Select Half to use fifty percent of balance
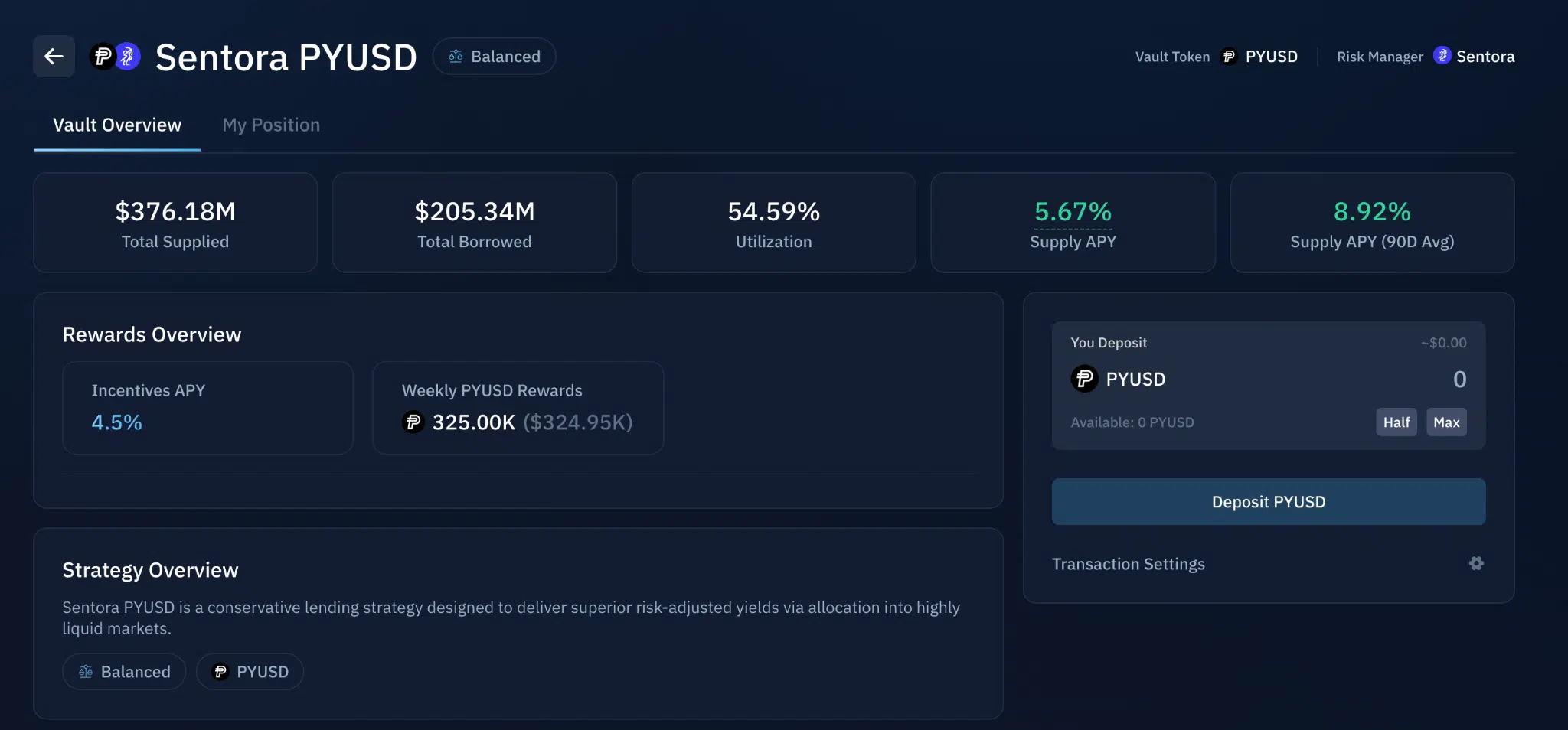Viewport: 1568px width, 730px height. coord(1396,422)
